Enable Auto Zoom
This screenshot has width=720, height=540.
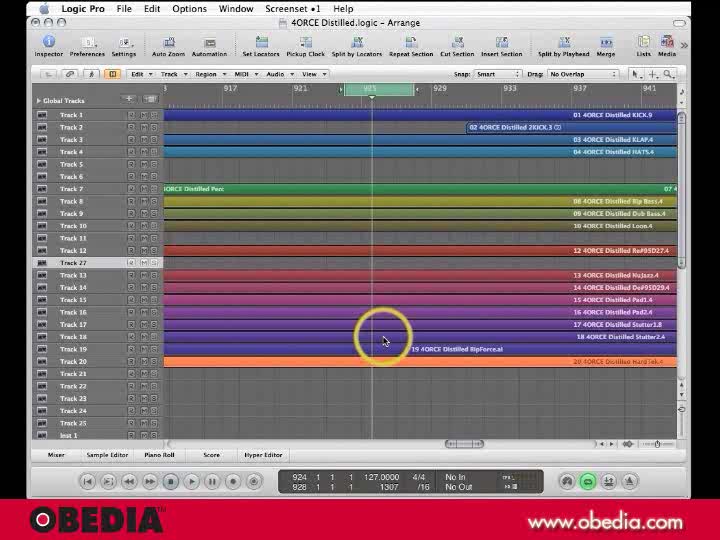(x=169, y=46)
